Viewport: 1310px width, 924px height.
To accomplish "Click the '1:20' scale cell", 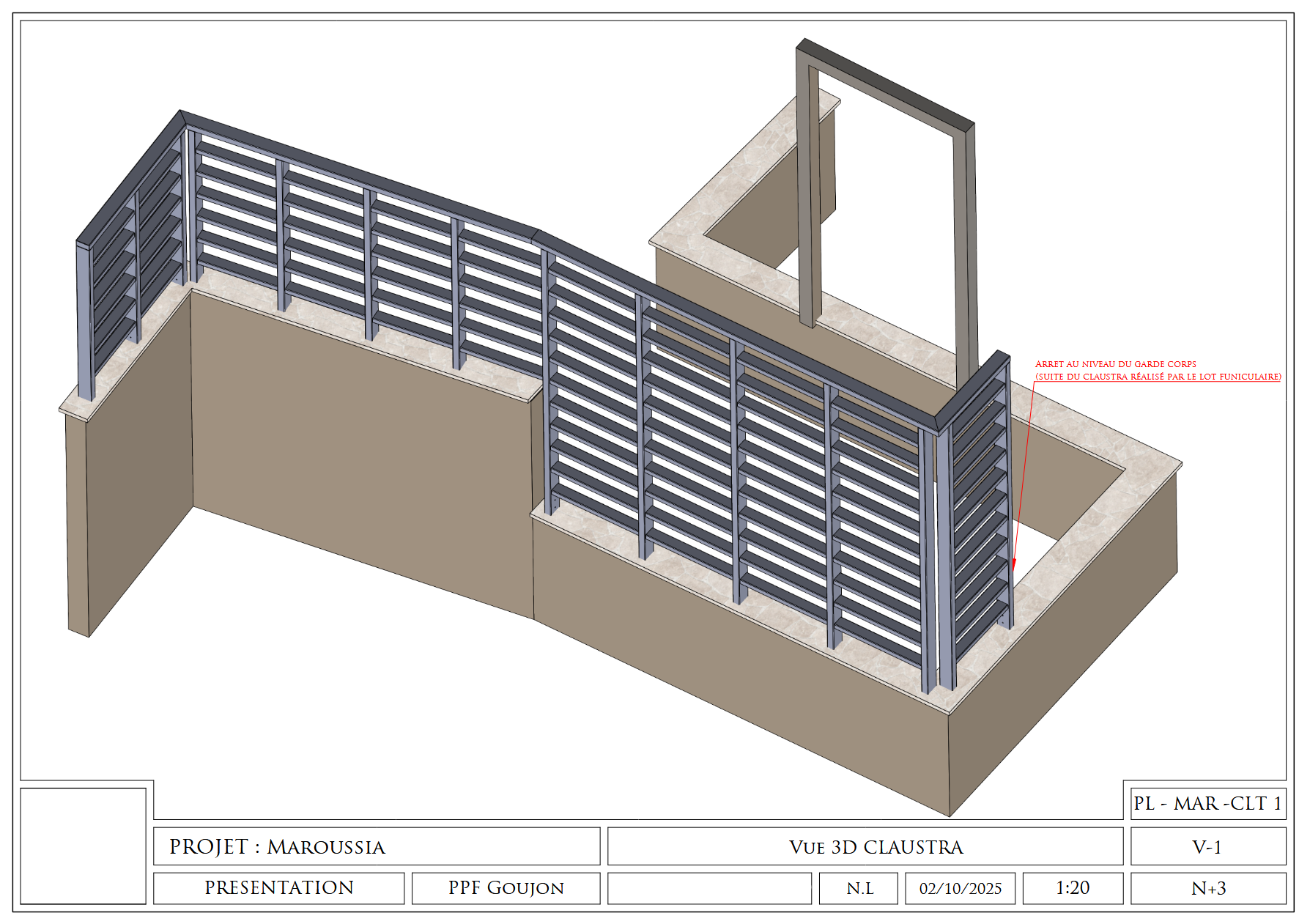I will click(x=1072, y=887).
